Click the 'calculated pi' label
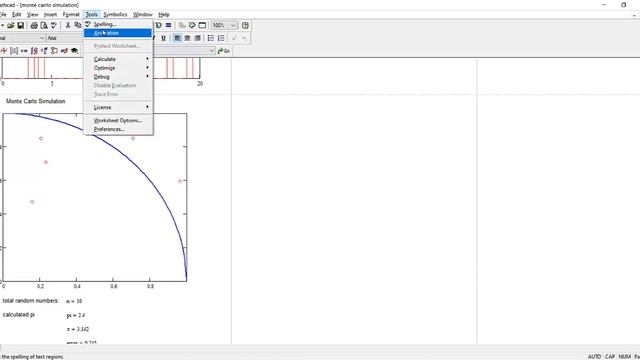 tap(19, 315)
